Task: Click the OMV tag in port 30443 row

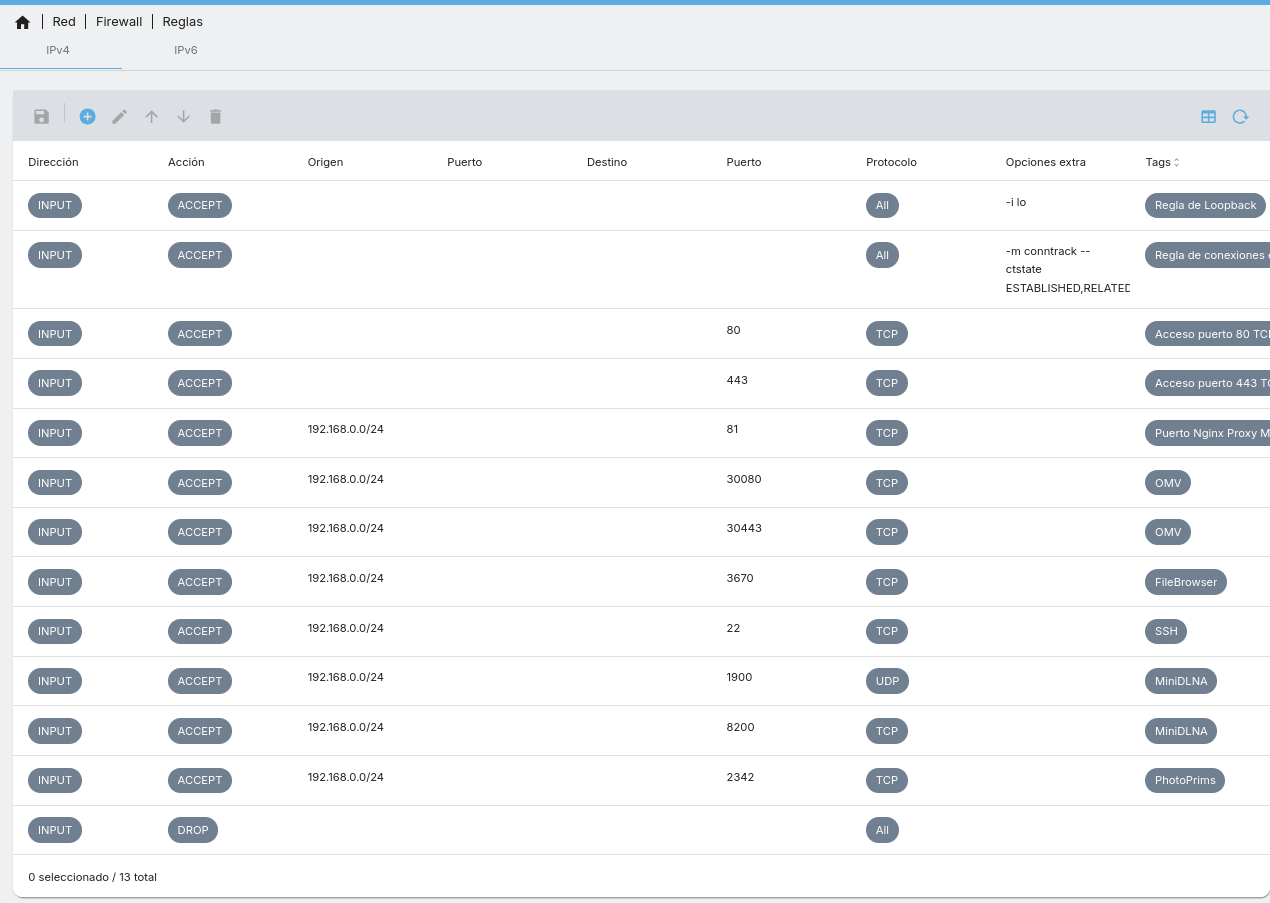Action: click(1168, 532)
